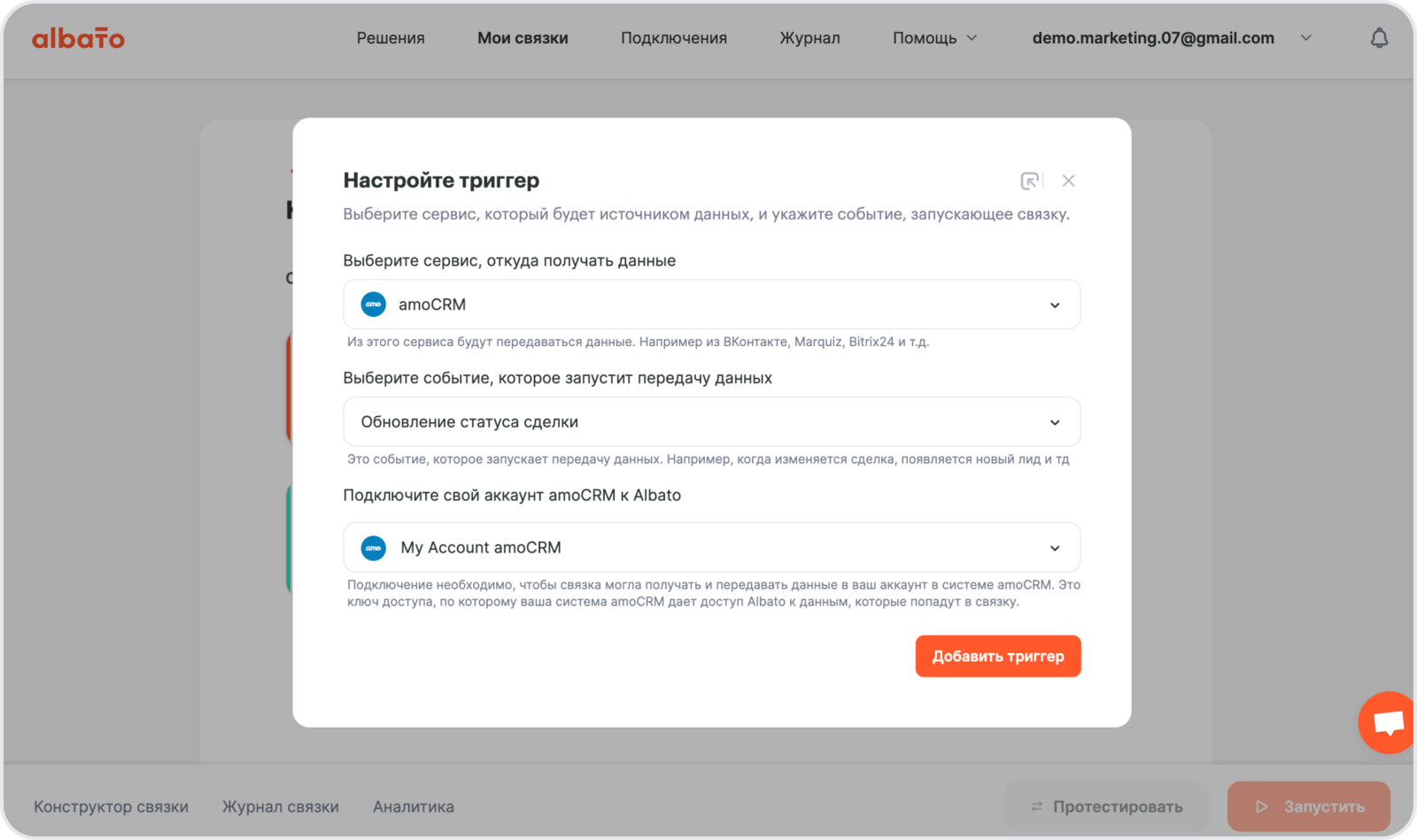Viewport: 1417px width, 840px height.
Task: Click the Протестировать button
Action: (x=1106, y=806)
